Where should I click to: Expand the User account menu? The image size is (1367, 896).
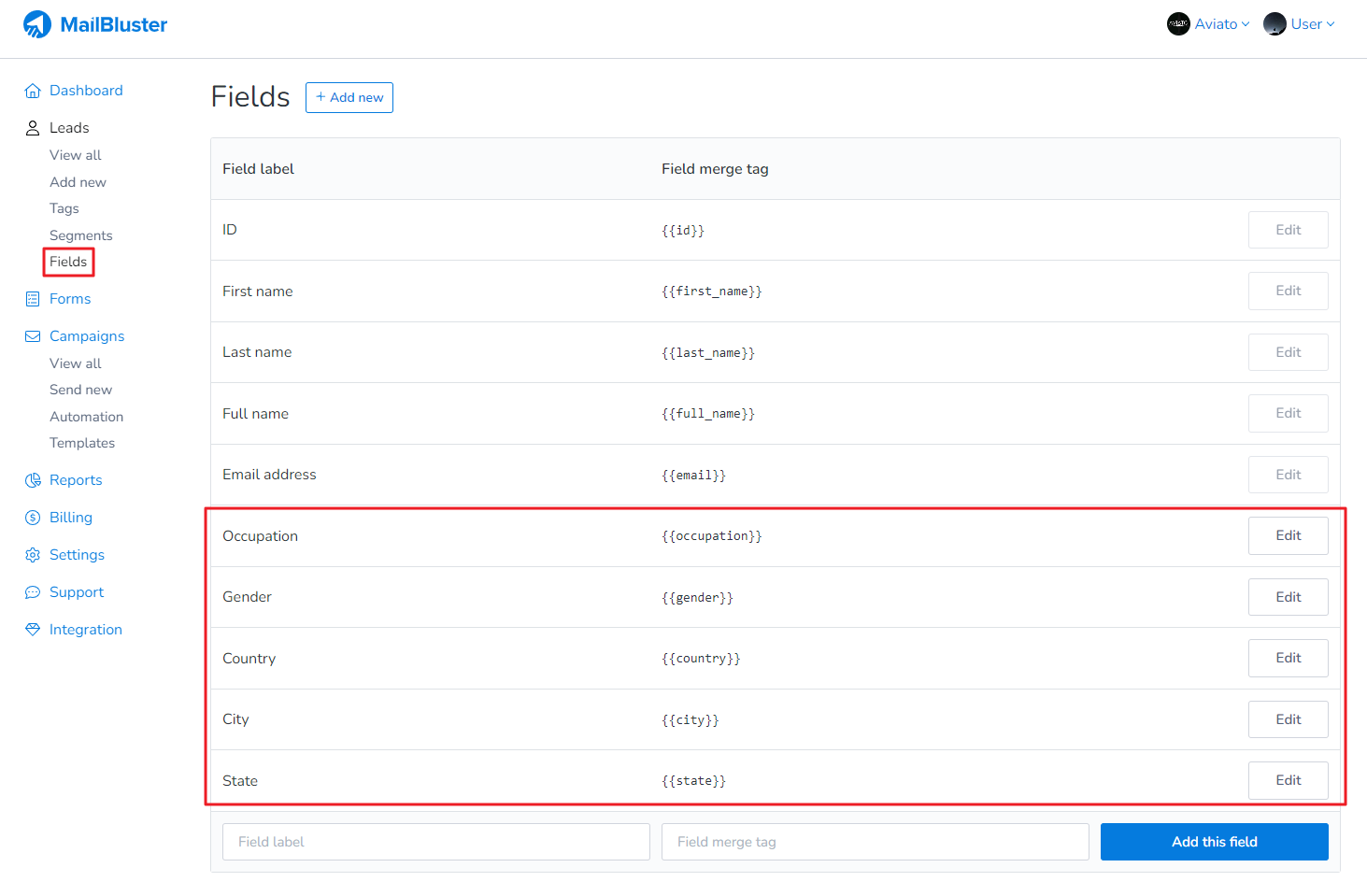1300,24
